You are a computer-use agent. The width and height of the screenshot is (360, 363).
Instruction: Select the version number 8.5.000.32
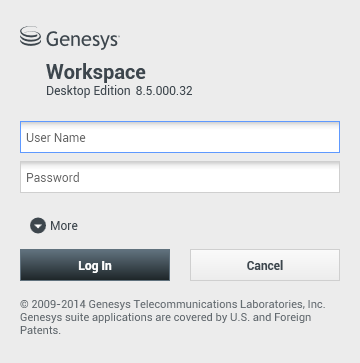click(164, 91)
